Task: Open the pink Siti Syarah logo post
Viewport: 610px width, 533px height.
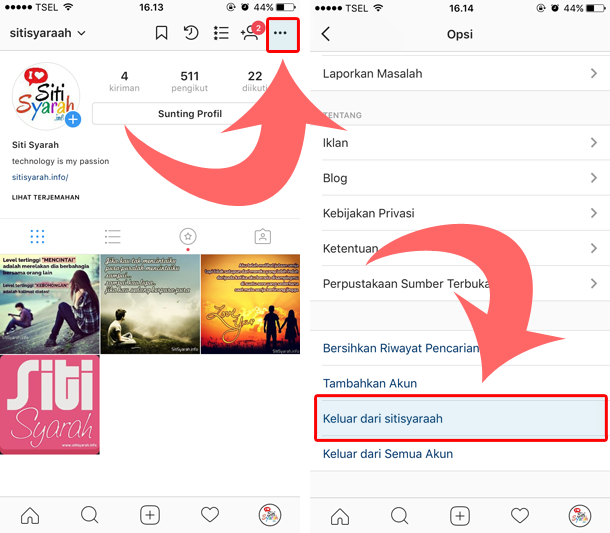Action: 50,405
